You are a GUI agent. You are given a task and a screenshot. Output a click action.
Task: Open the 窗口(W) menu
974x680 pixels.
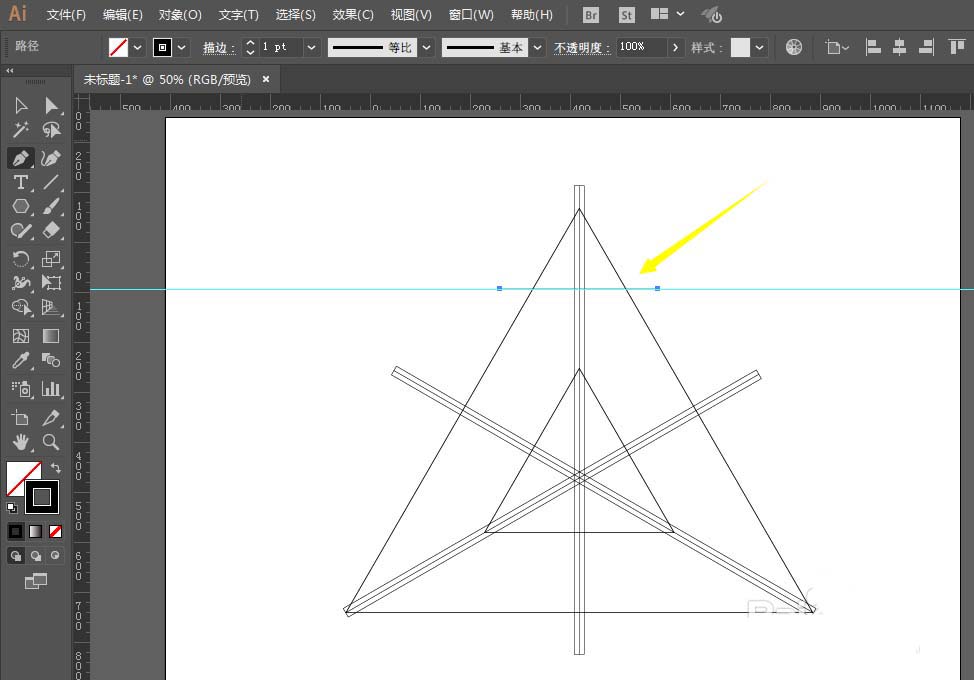471,15
